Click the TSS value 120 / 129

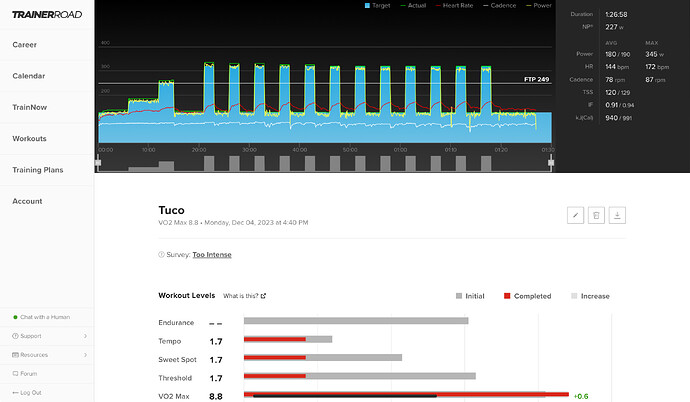[x=617, y=92]
